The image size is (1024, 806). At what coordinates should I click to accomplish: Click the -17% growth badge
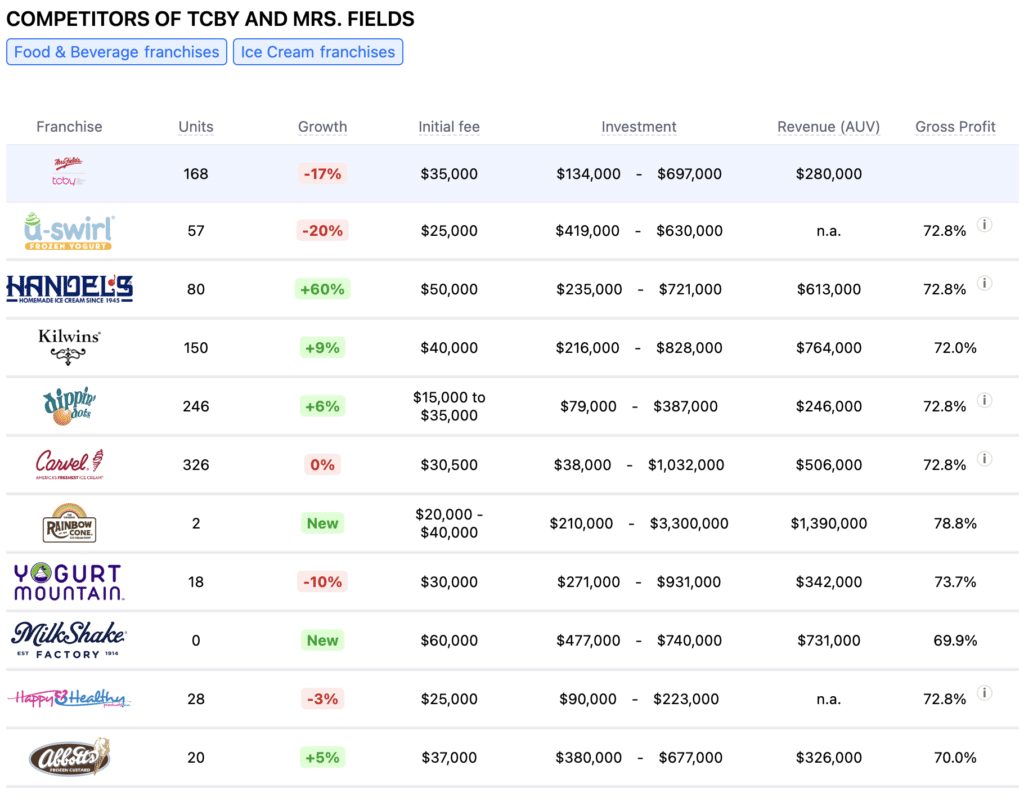(323, 174)
